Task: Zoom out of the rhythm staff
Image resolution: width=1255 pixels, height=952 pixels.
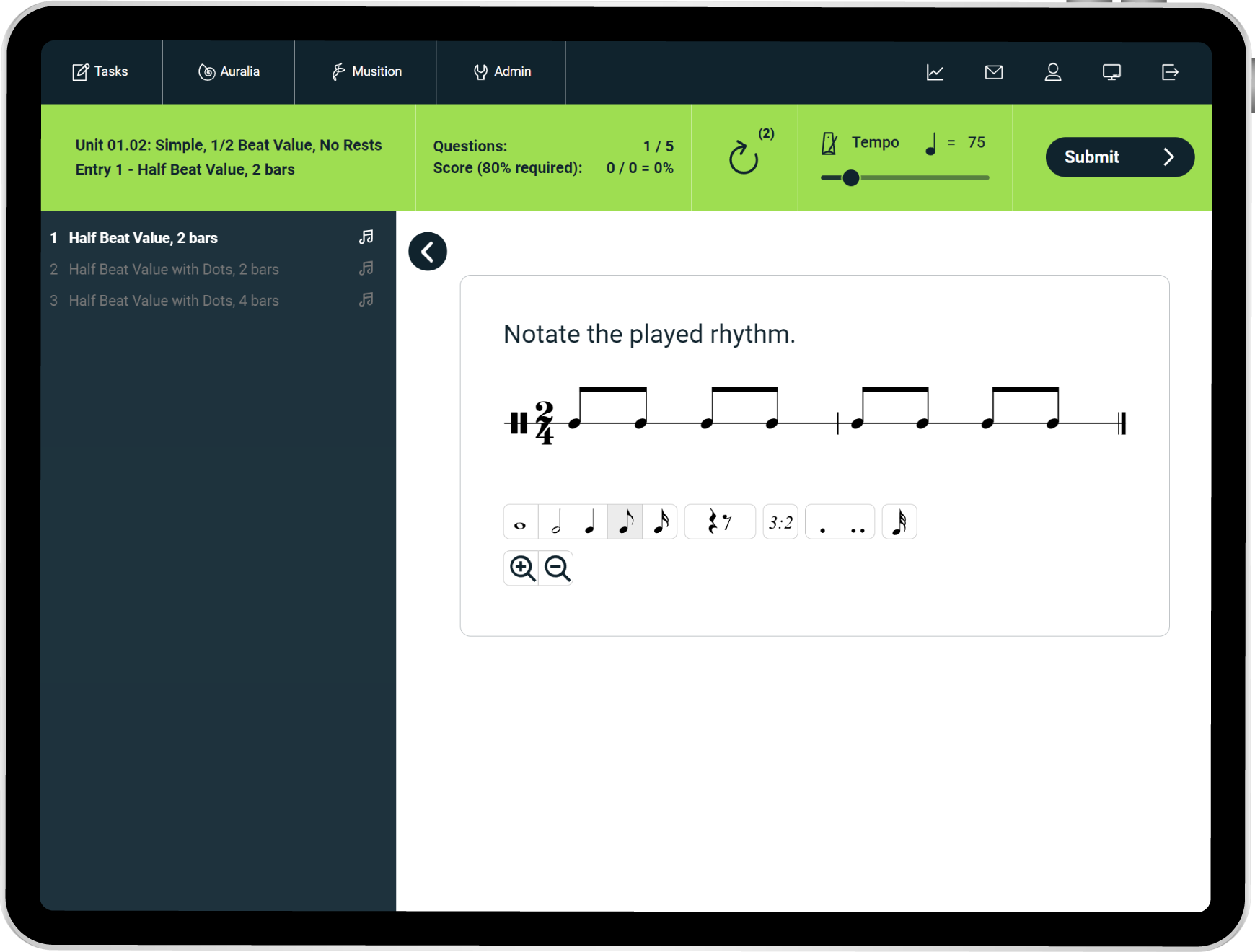Action: [557, 568]
